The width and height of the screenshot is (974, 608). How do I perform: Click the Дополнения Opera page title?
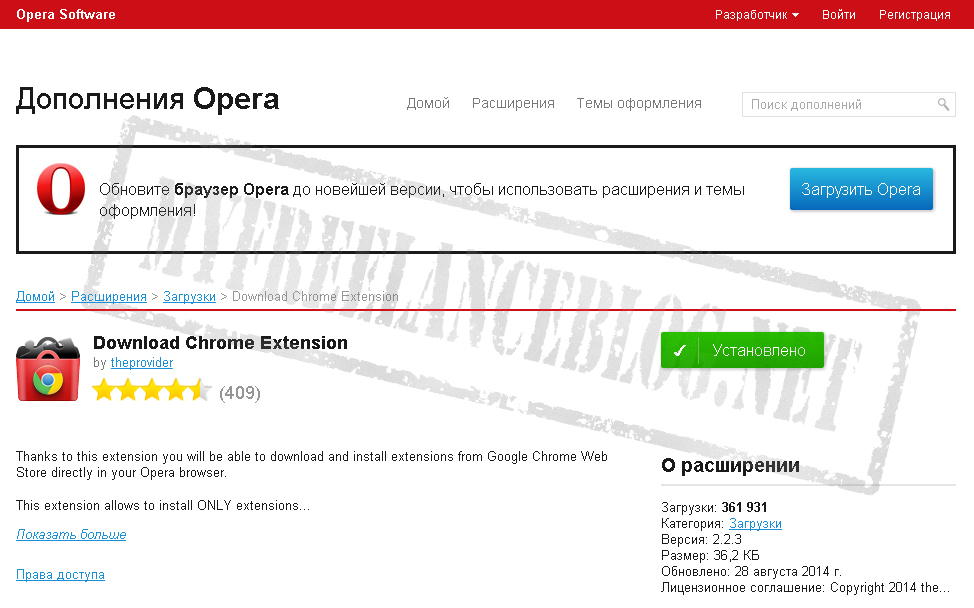(148, 99)
